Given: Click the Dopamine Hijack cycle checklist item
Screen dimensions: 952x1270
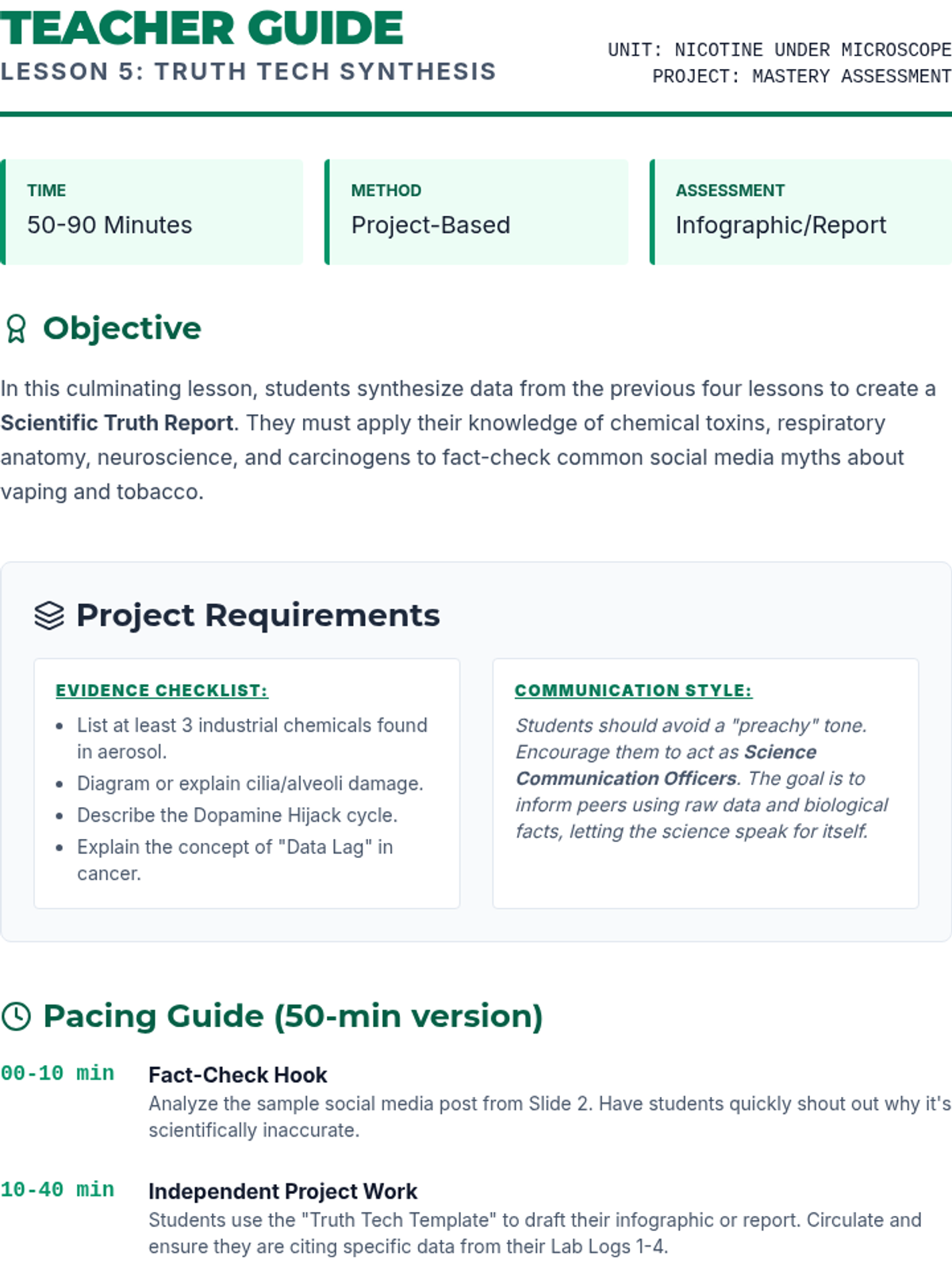Looking at the screenshot, I should pyautogui.click(x=236, y=815).
